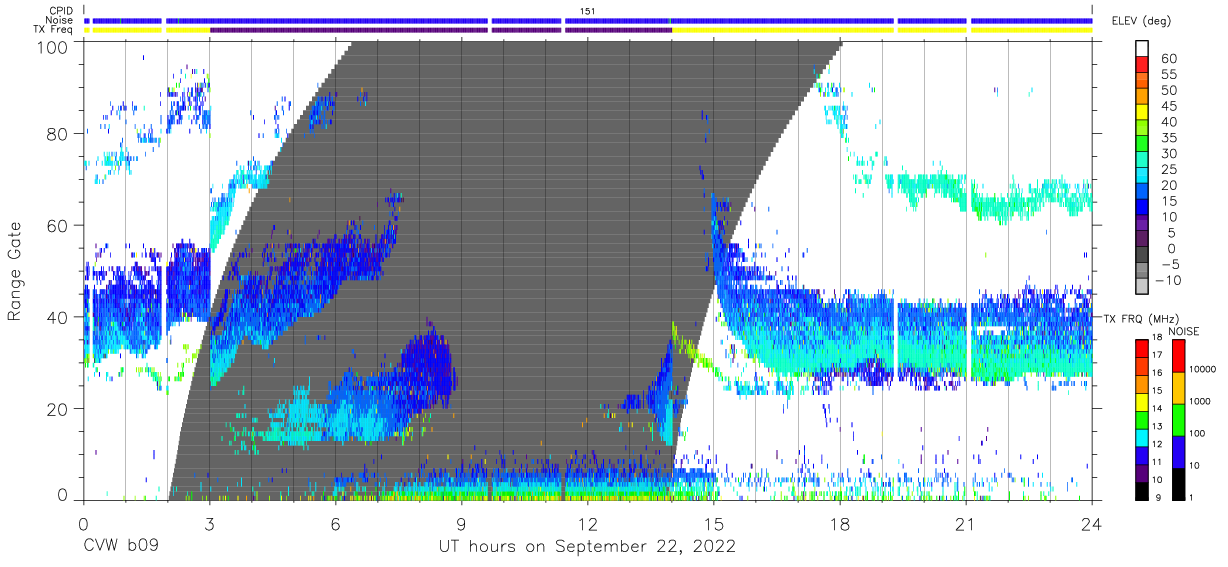Screen dimensions: 1228x567
Task: Click elevation colorbar label 15
Action: (1168, 200)
